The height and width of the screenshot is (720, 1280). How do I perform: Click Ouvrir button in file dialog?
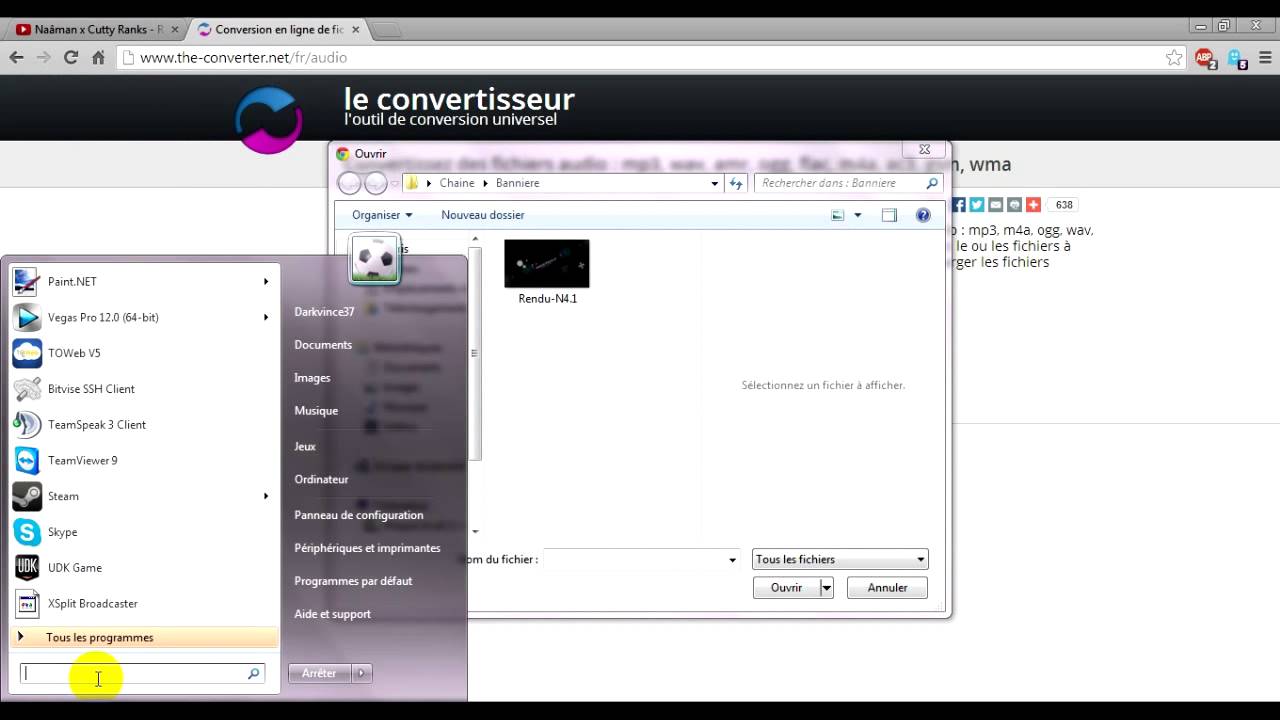tap(786, 588)
